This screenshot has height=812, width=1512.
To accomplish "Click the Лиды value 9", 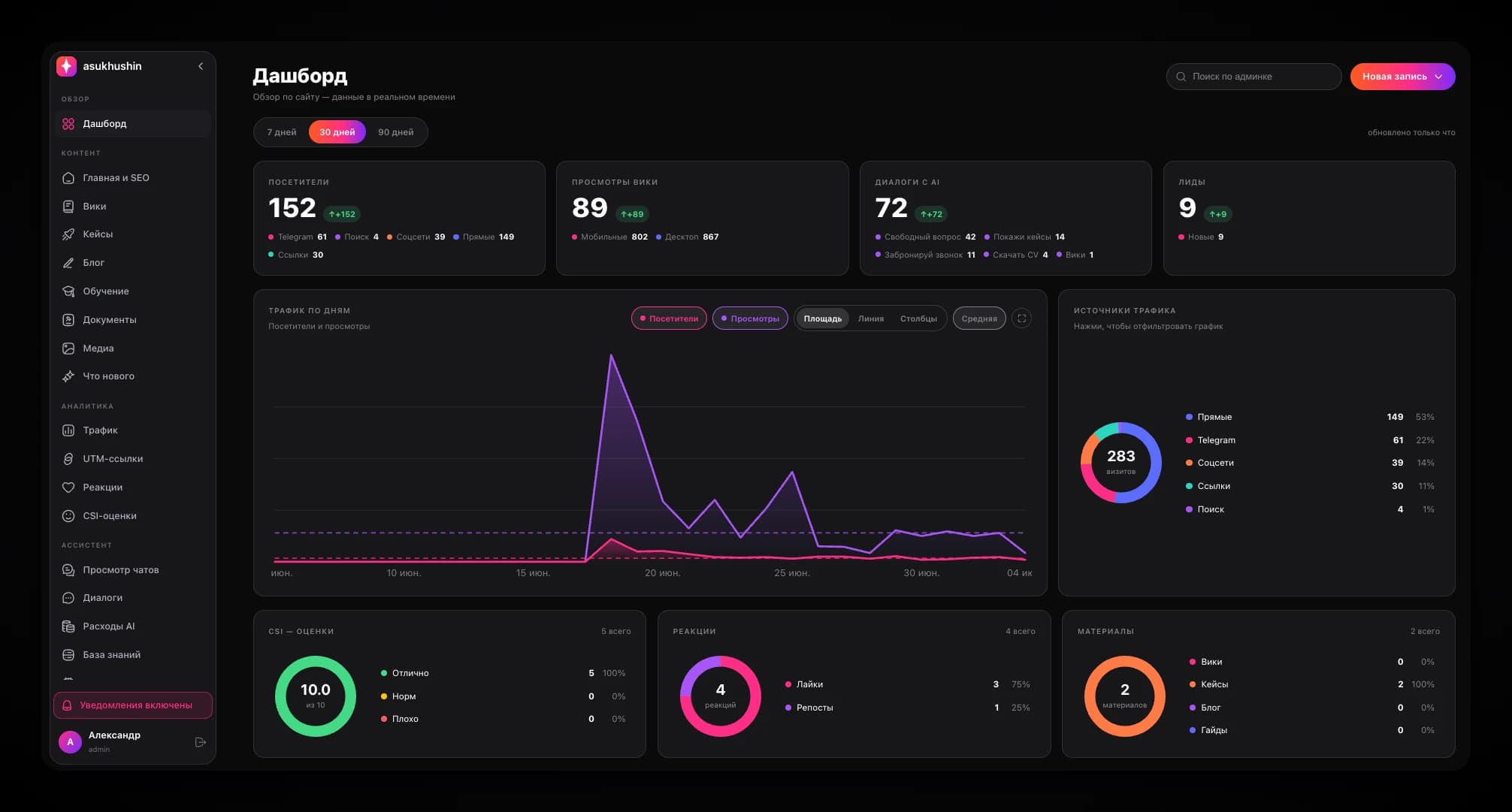I will pos(1187,208).
